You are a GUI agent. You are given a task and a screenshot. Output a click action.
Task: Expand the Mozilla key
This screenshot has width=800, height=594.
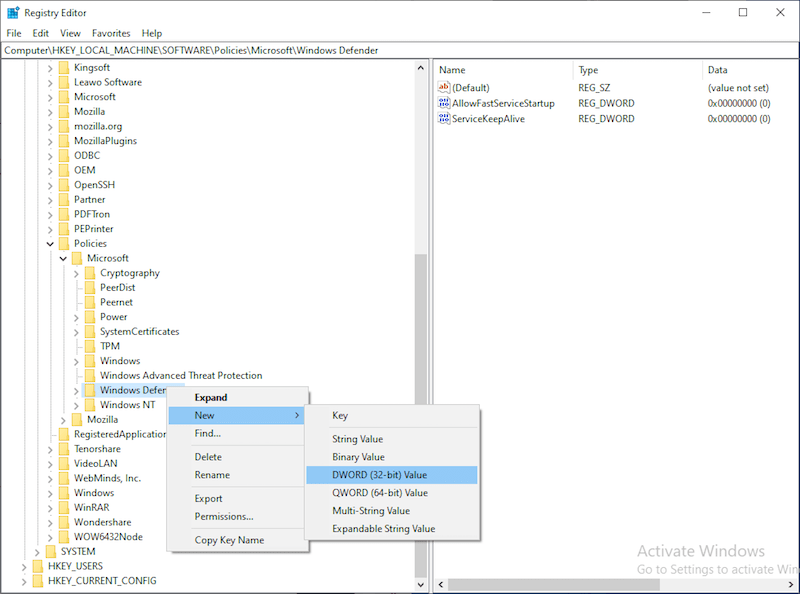(x=48, y=112)
